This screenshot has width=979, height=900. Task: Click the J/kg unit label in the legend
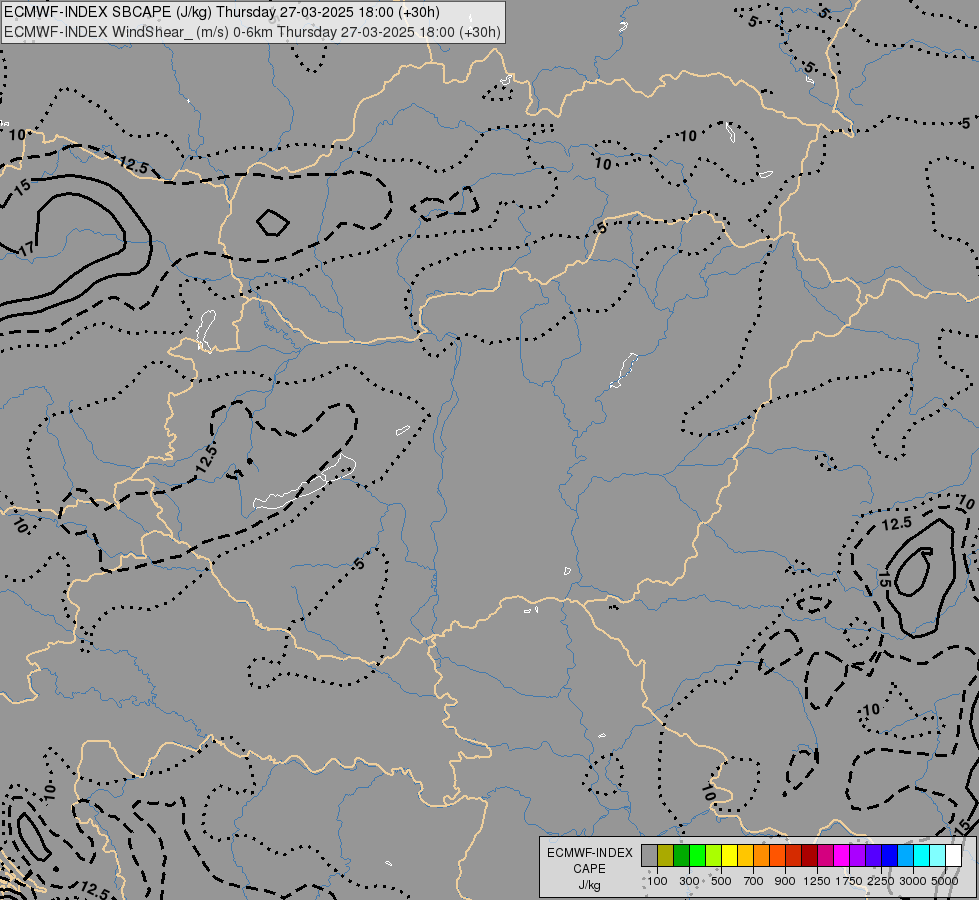589,885
